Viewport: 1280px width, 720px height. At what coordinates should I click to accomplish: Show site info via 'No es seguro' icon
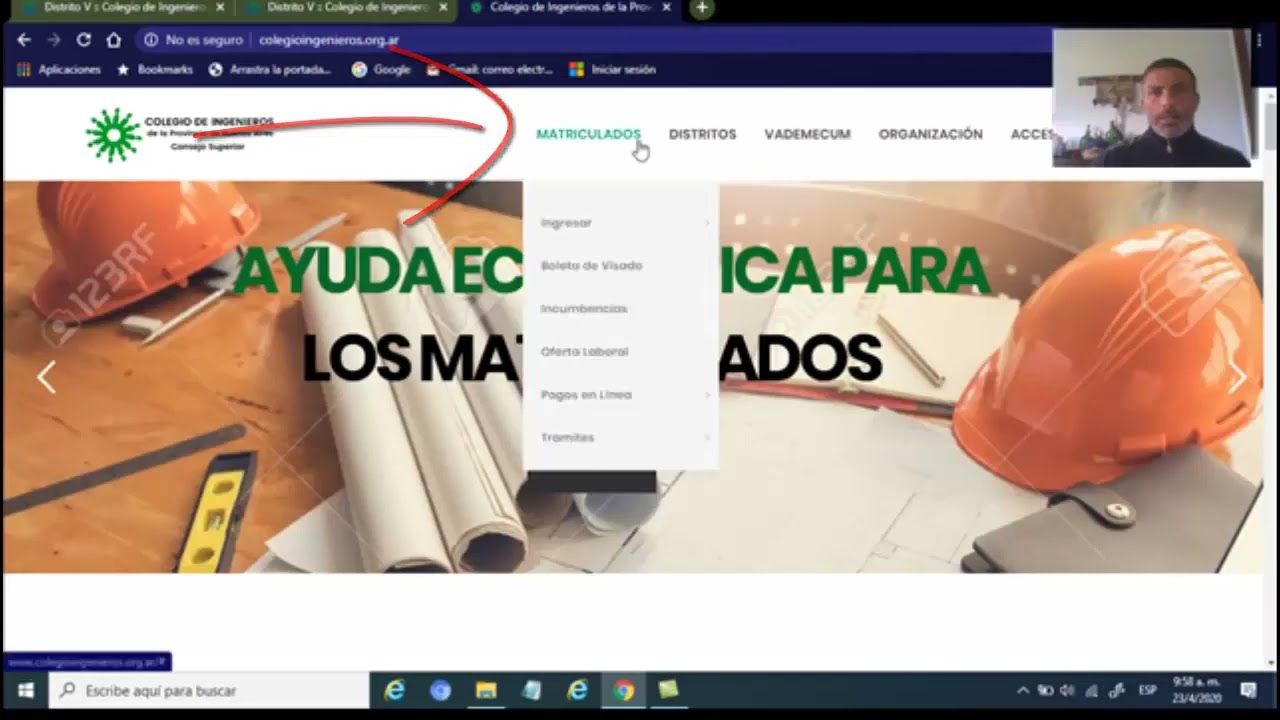(x=151, y=40)
